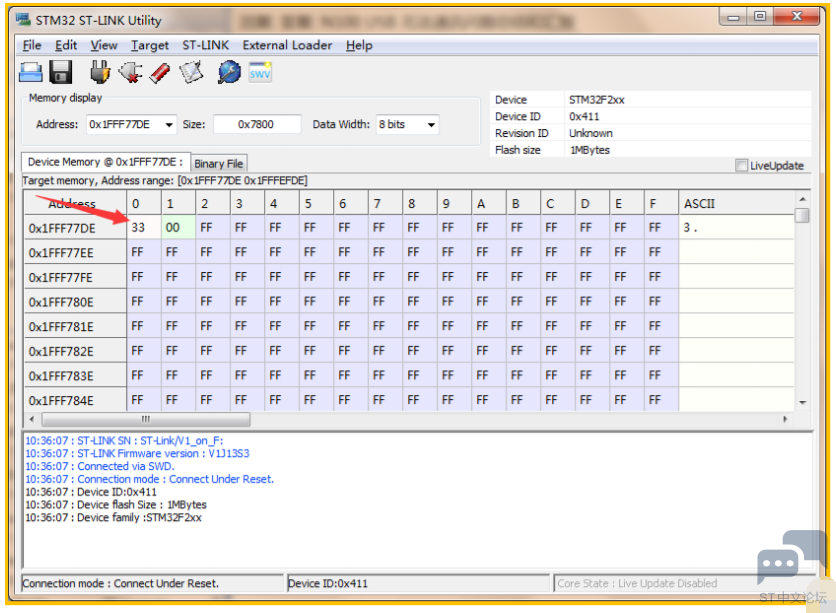Click address row 0x1FFF783E
The height and width of the screenshot is (613, 836).
pos(75,376)
